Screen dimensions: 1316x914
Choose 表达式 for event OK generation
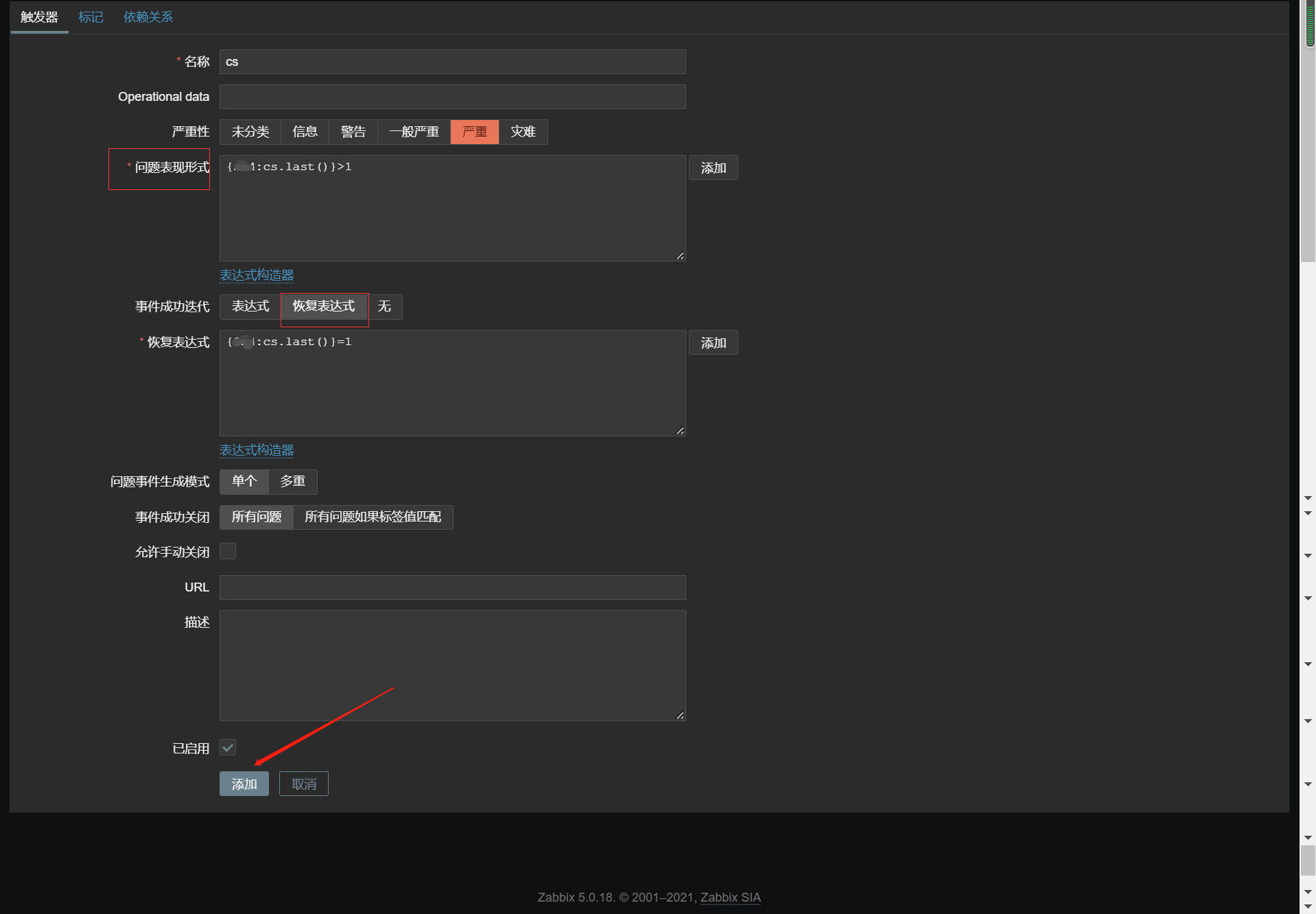click(250, 306)
